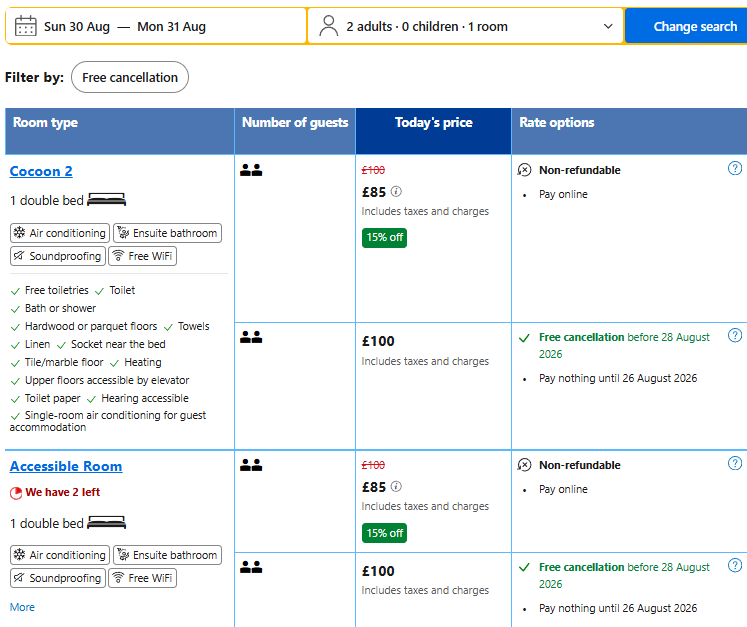Click the two-guests icon in Accessible Room £100 row

pos(251,567)
